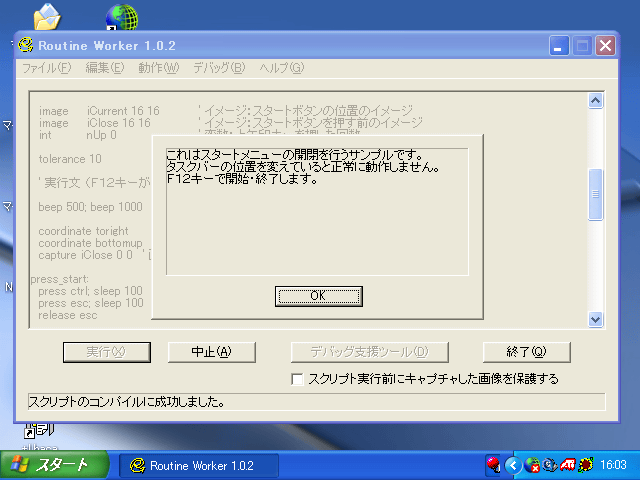This screenshot has height=480, width=640.
Task: Click the 中止(A) abort button
Action: click(x=211, y=352)
